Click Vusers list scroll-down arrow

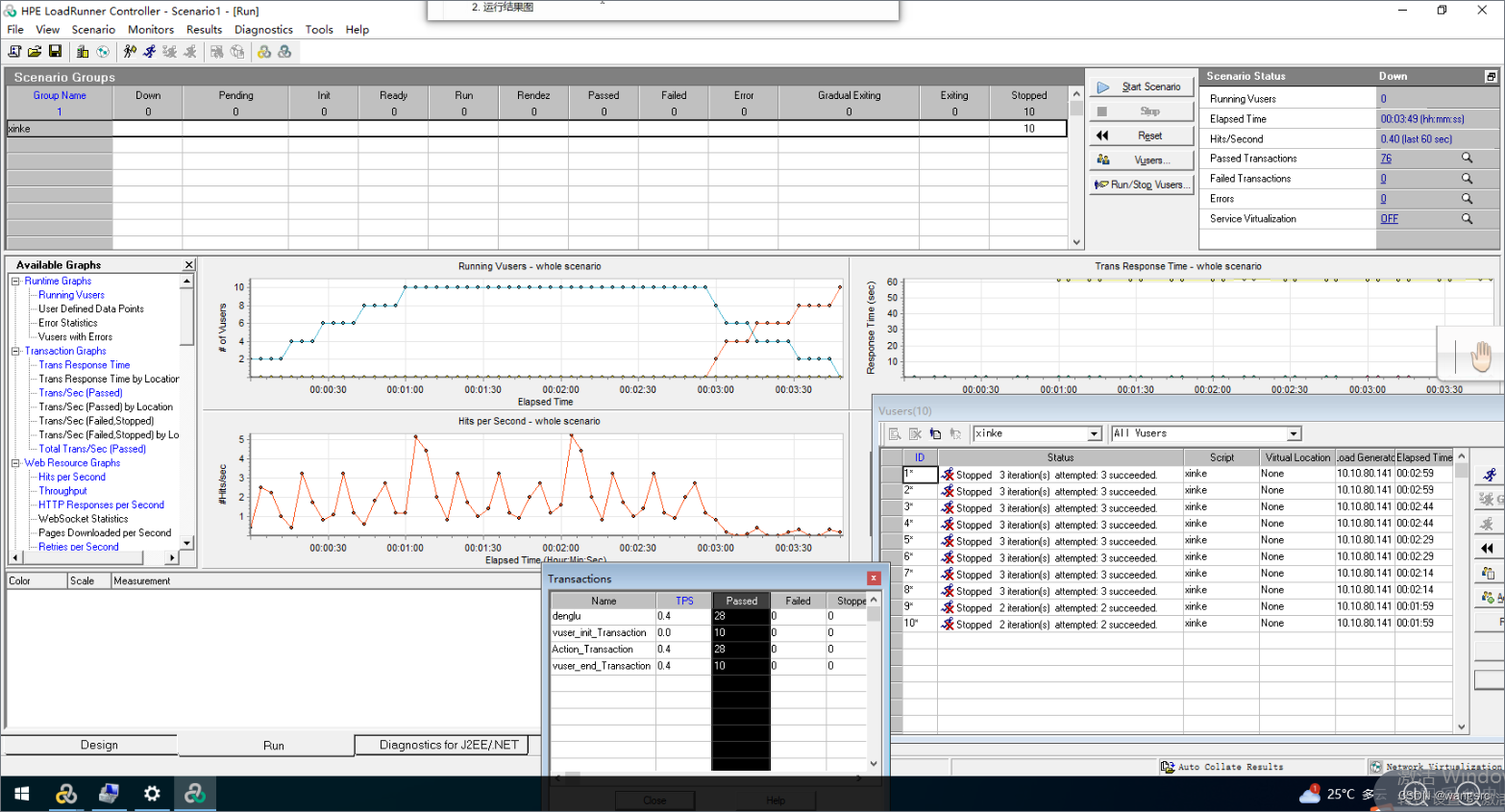[x=1462, y=727]
